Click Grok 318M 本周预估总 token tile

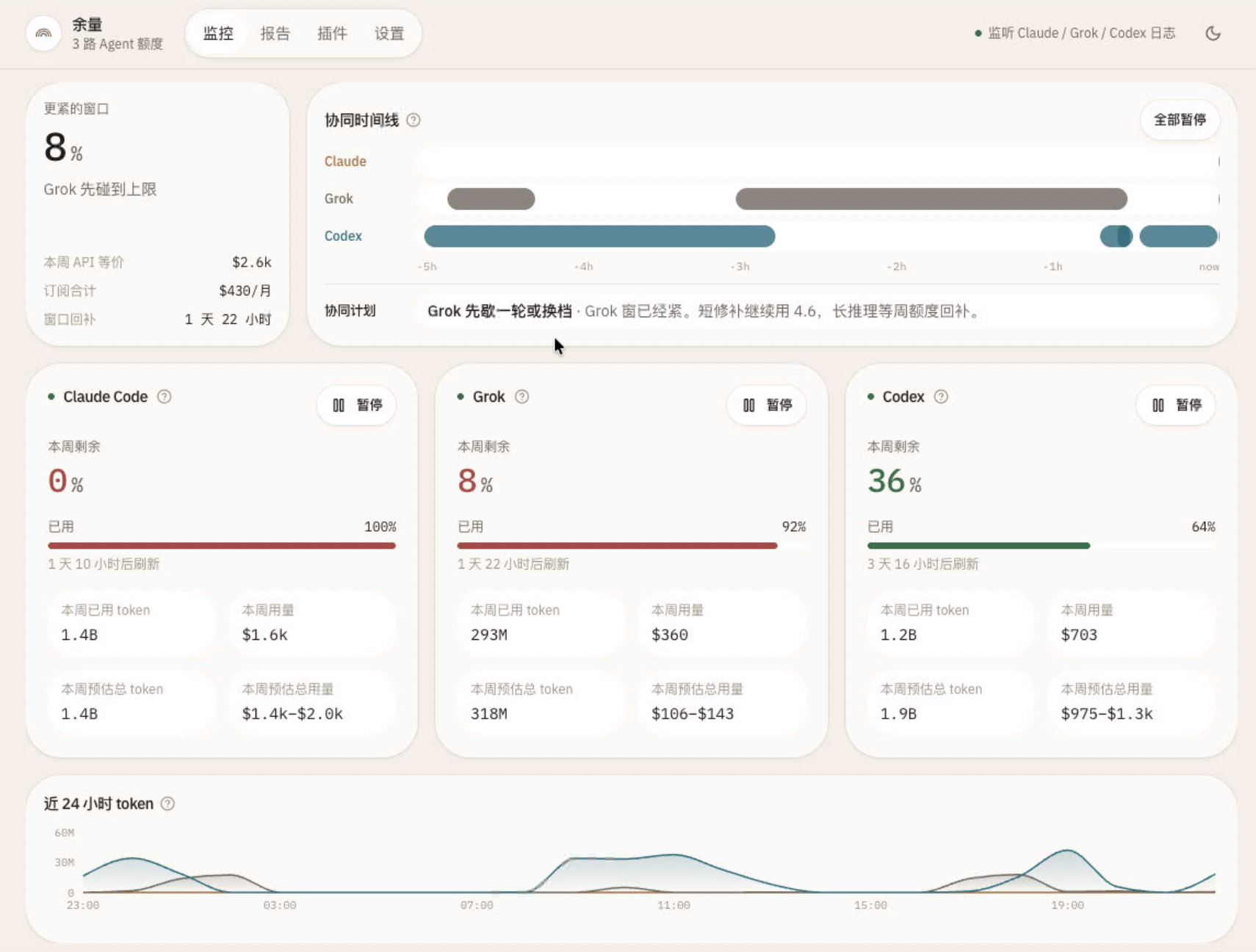point(541,703)
